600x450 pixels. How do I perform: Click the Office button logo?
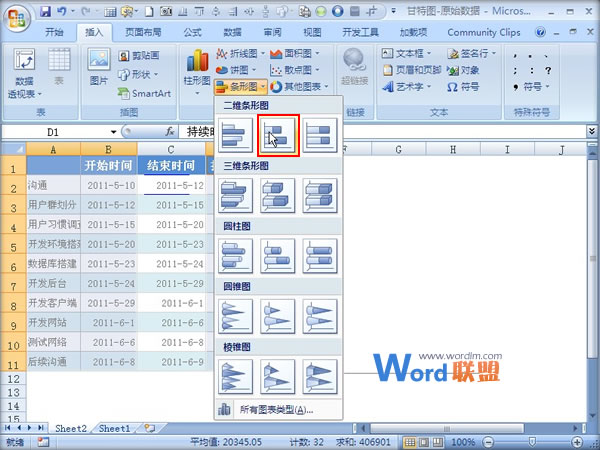coord(16,18)
